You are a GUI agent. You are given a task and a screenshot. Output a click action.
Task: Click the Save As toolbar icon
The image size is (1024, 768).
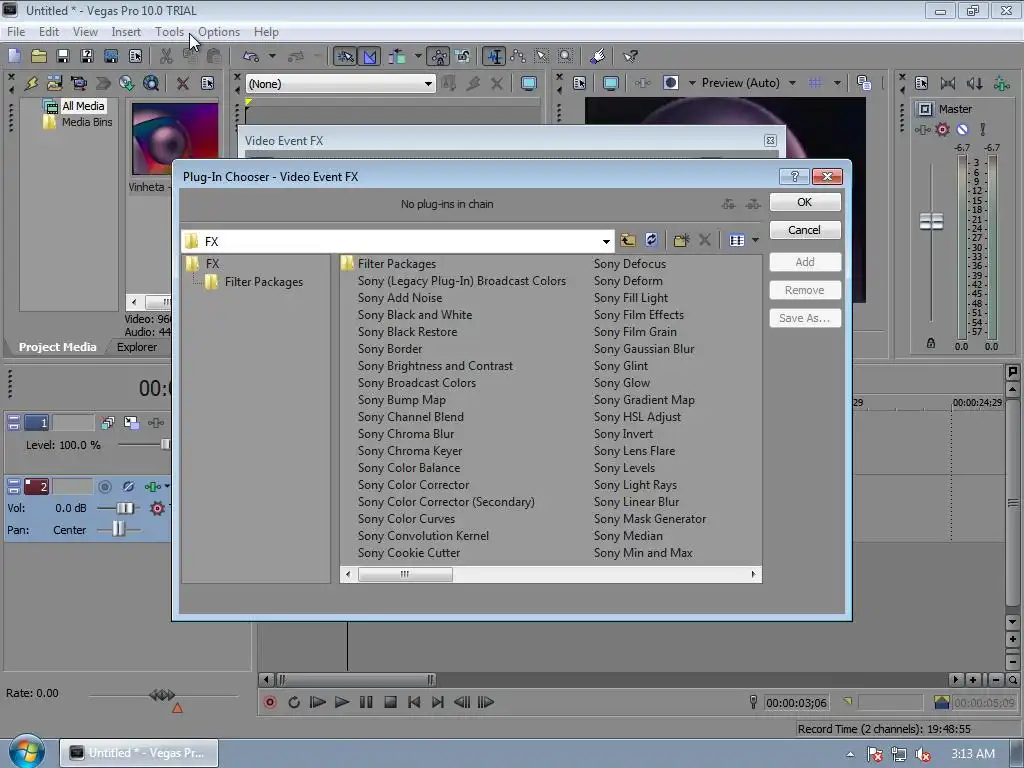click(x=87, y=56)
